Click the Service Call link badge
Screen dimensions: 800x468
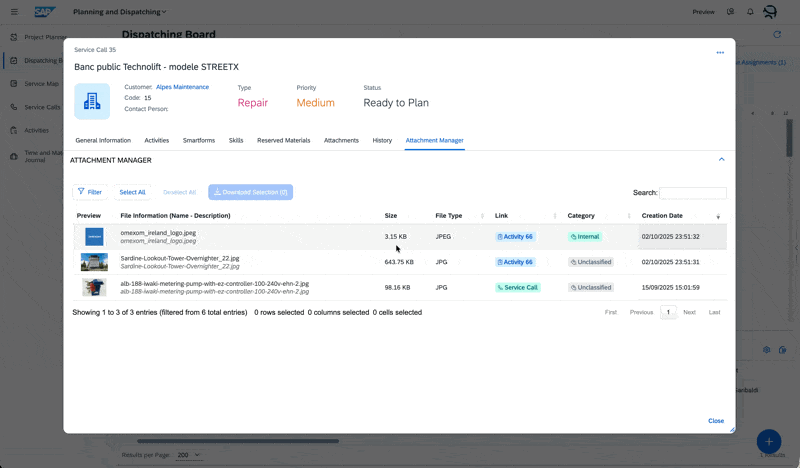[517, 287]
